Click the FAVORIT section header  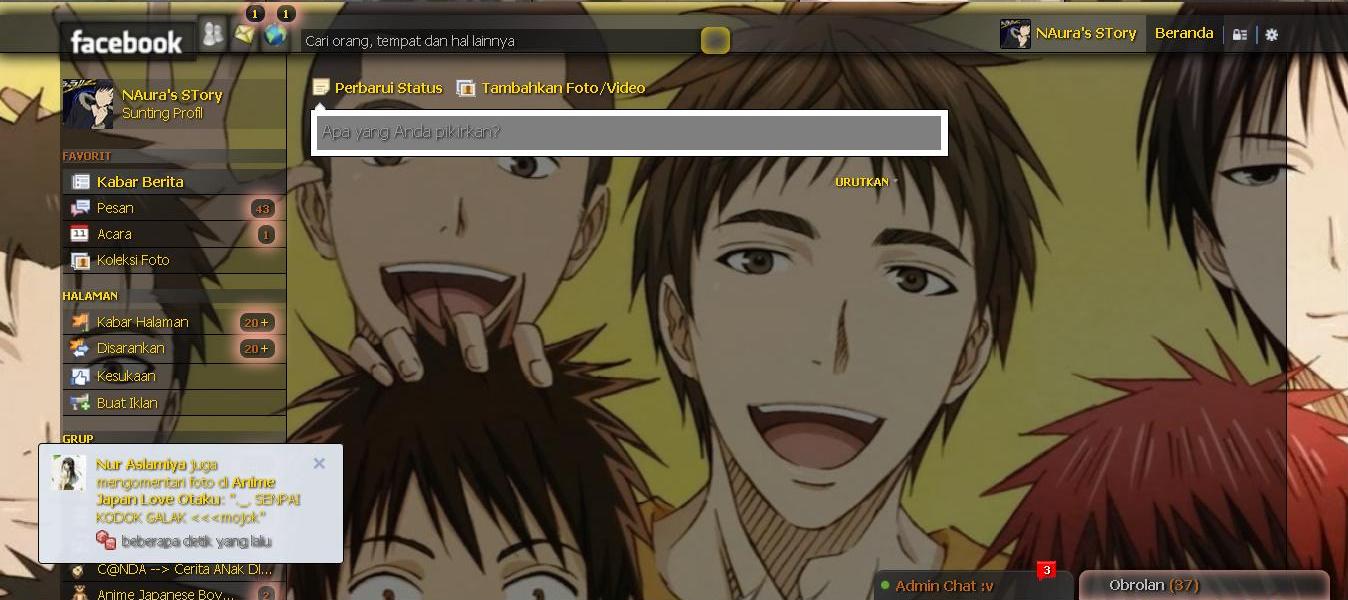87,156
